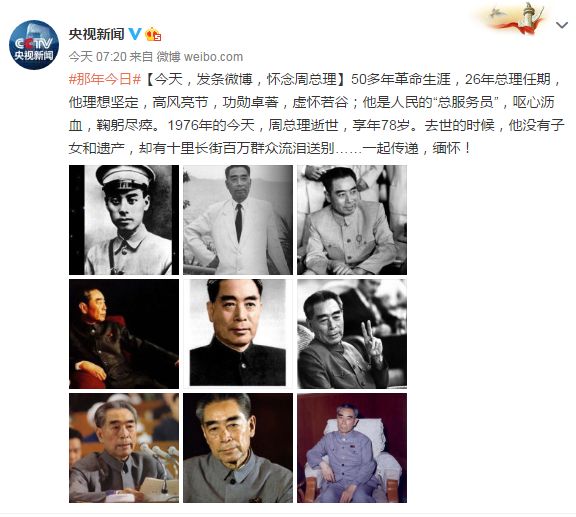Open the photo of man seated in armchair
This screenshot has height=517, width=576.
352,448
